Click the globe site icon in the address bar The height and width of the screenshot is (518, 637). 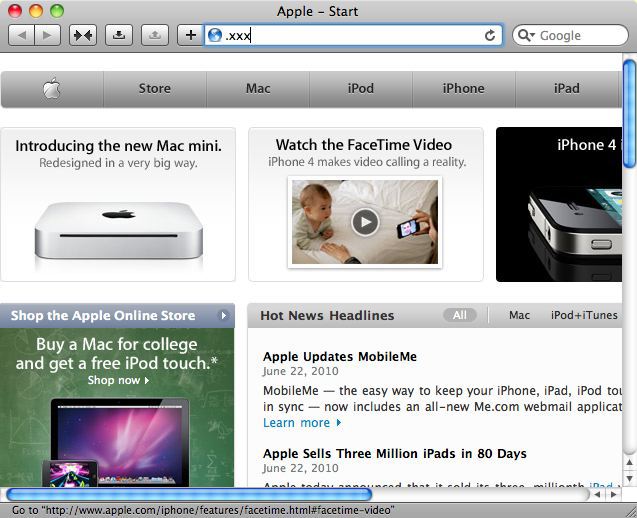pos(215,35)
